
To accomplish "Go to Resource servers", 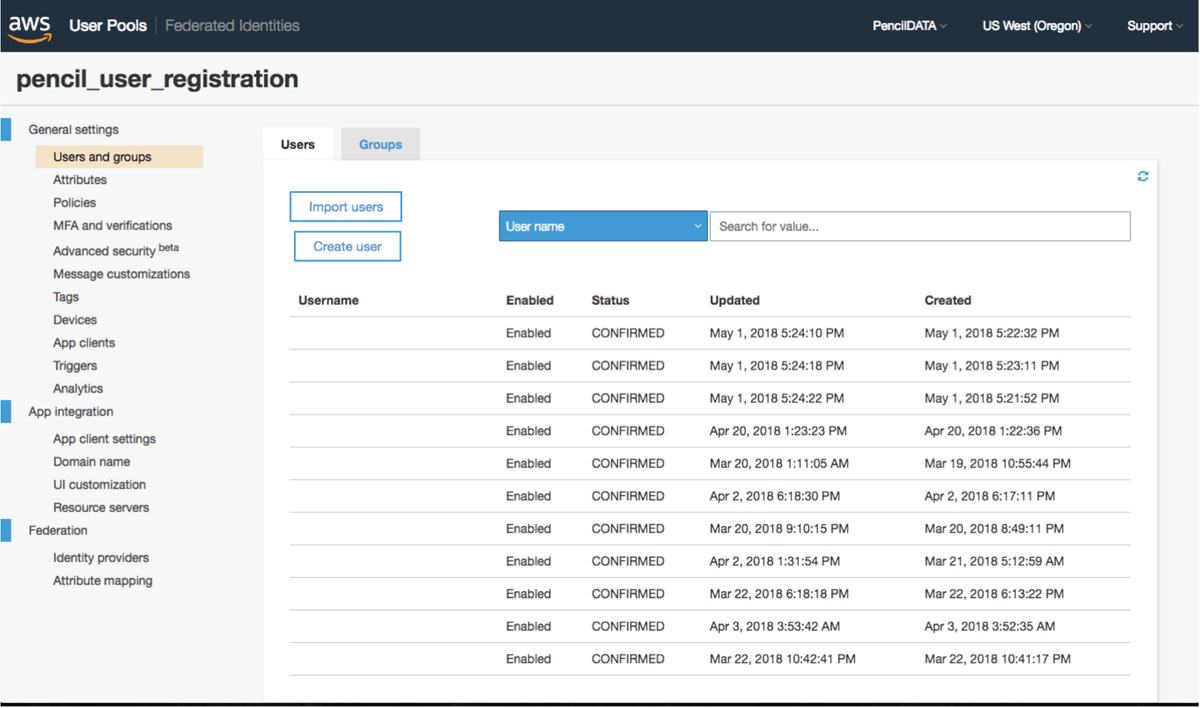I will tap(101, 508).
